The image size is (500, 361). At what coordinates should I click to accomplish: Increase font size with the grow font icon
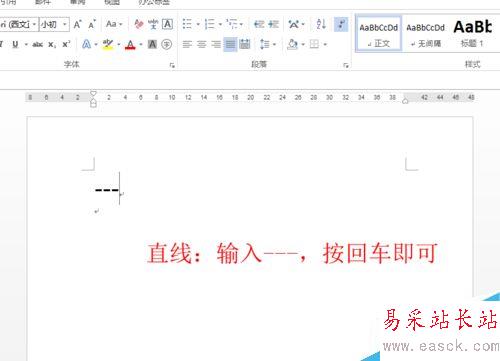77,24
